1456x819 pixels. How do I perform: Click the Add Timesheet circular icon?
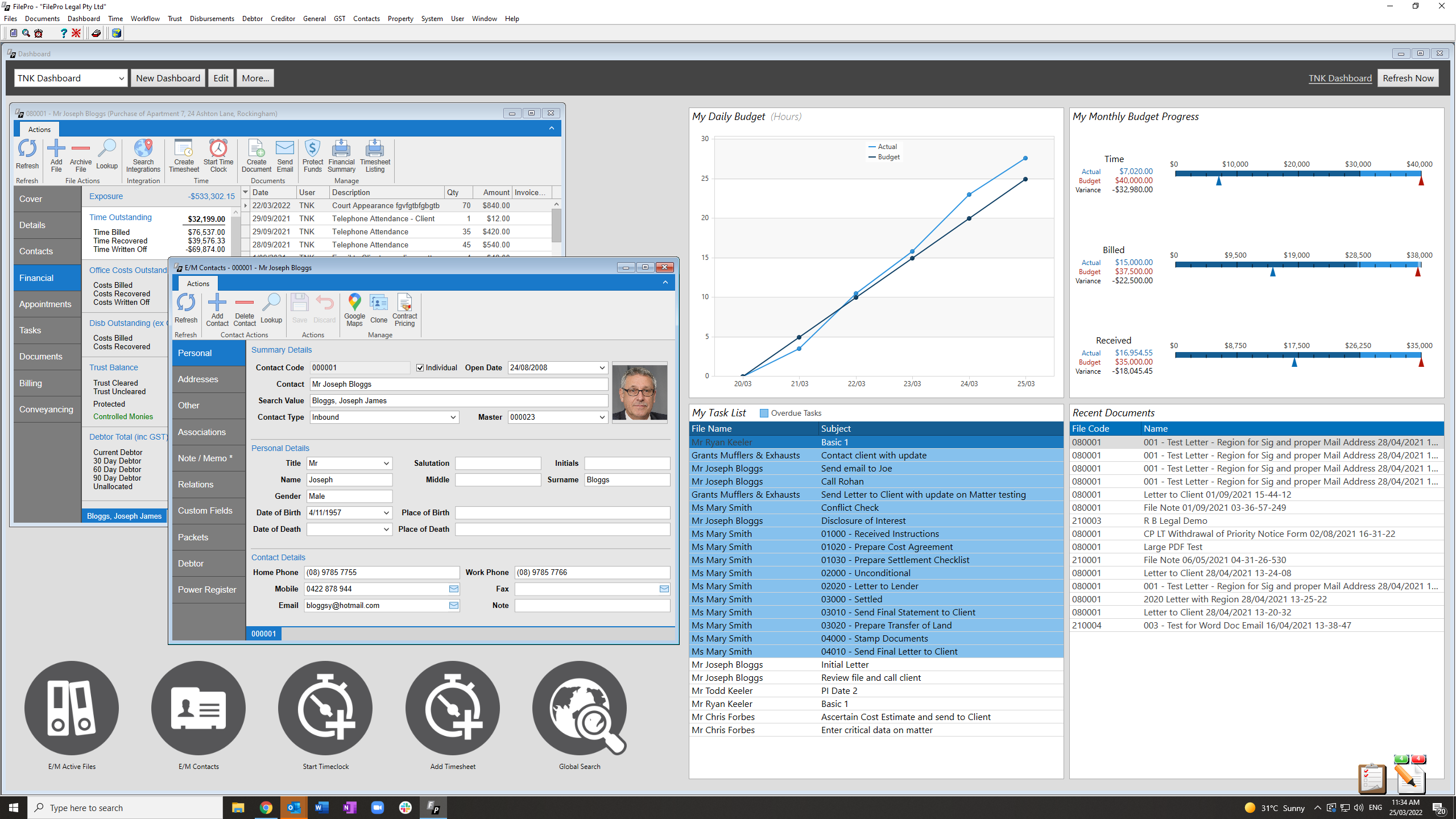452,709
